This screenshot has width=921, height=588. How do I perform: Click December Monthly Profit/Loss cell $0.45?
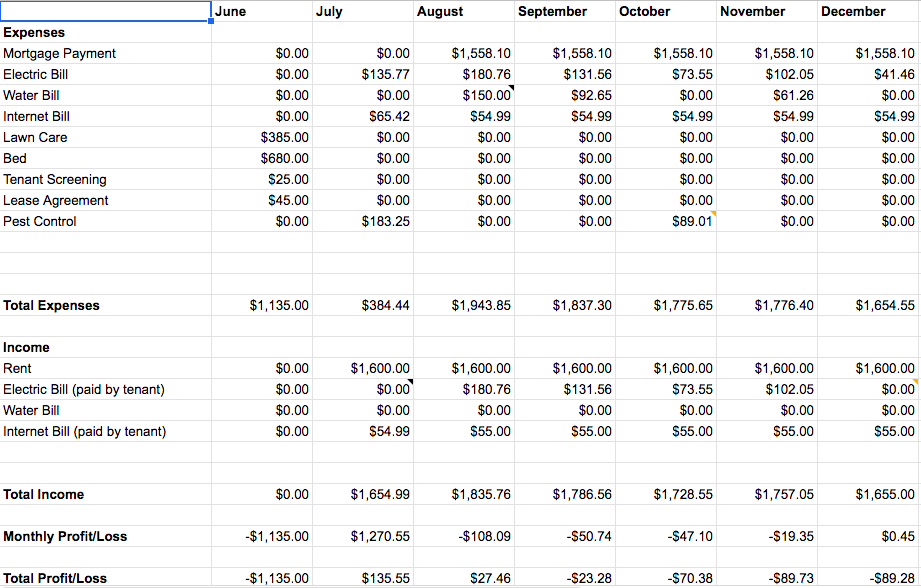869,536
